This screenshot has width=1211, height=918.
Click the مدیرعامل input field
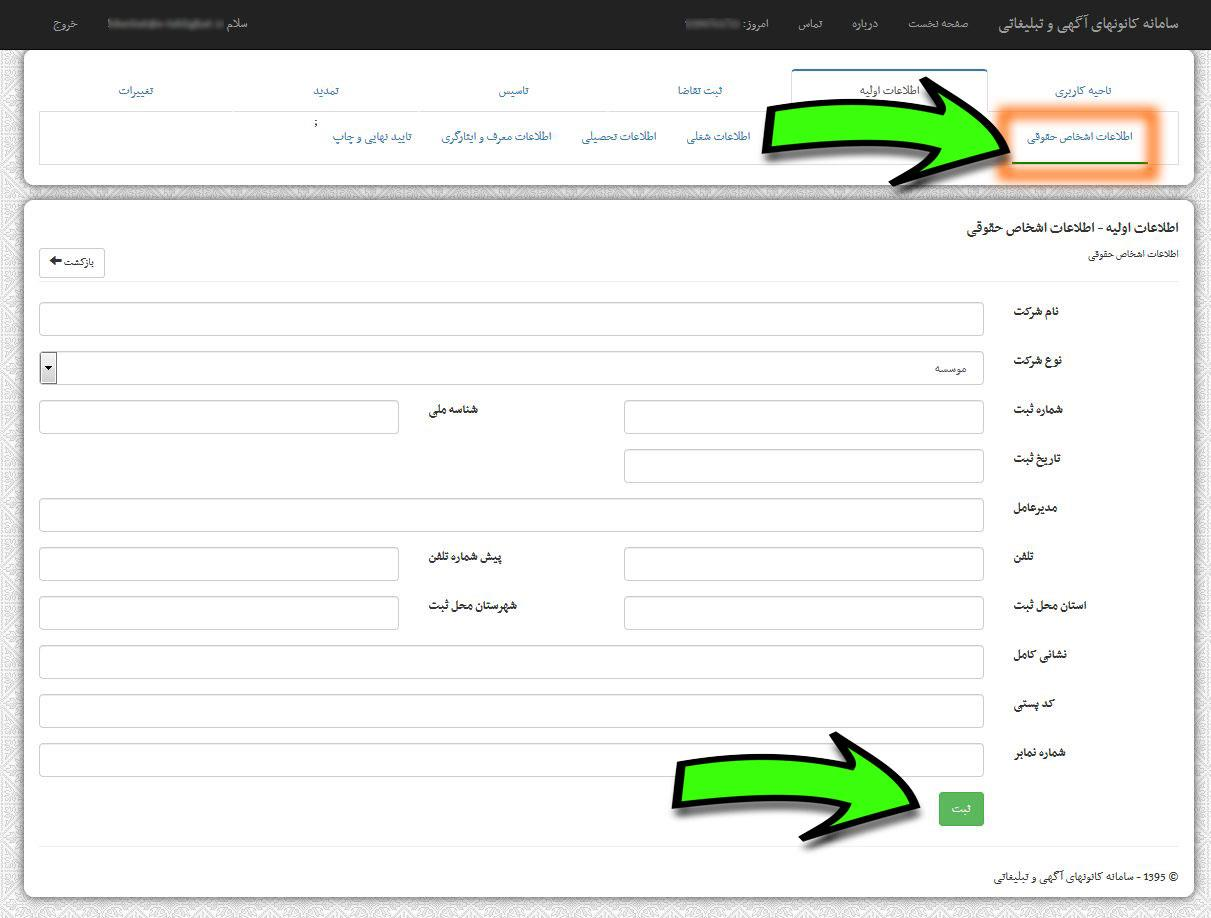point(511,515)
